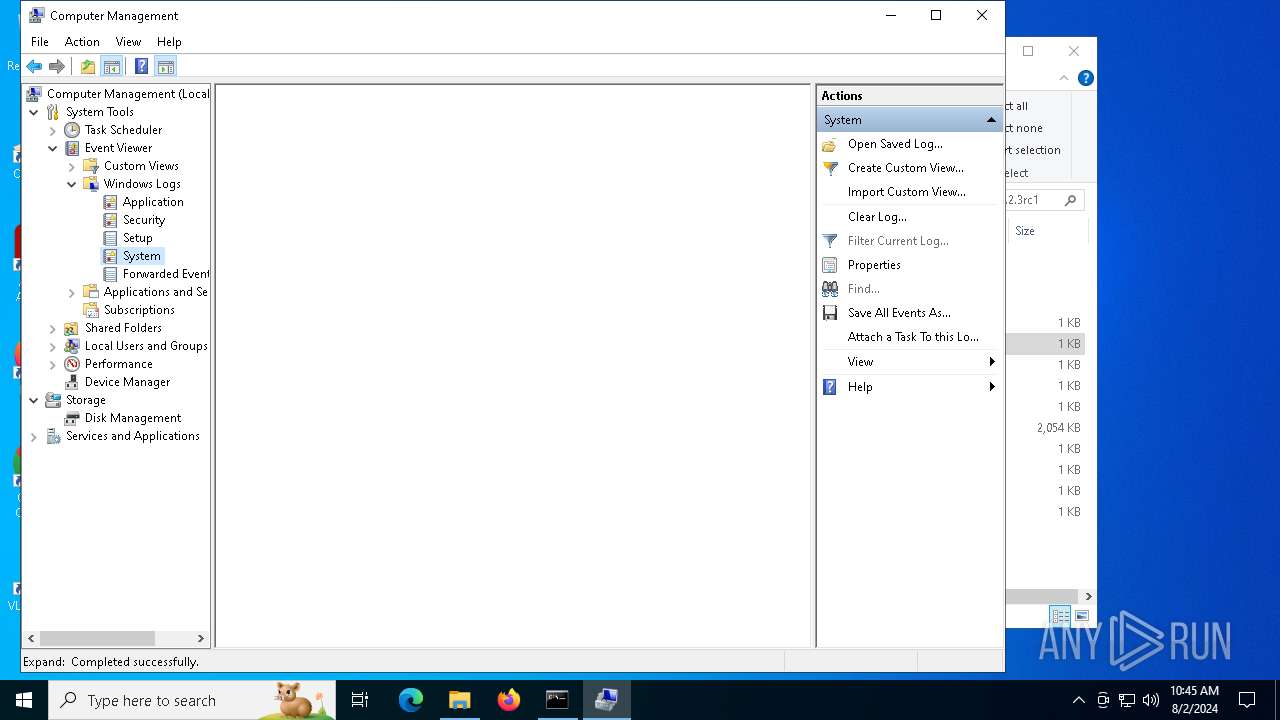Image resolution: width=1280 pixels, height=720 pixels.
Task: Click the Event Viewer icon in tree
Action: [x=72, y=148]
